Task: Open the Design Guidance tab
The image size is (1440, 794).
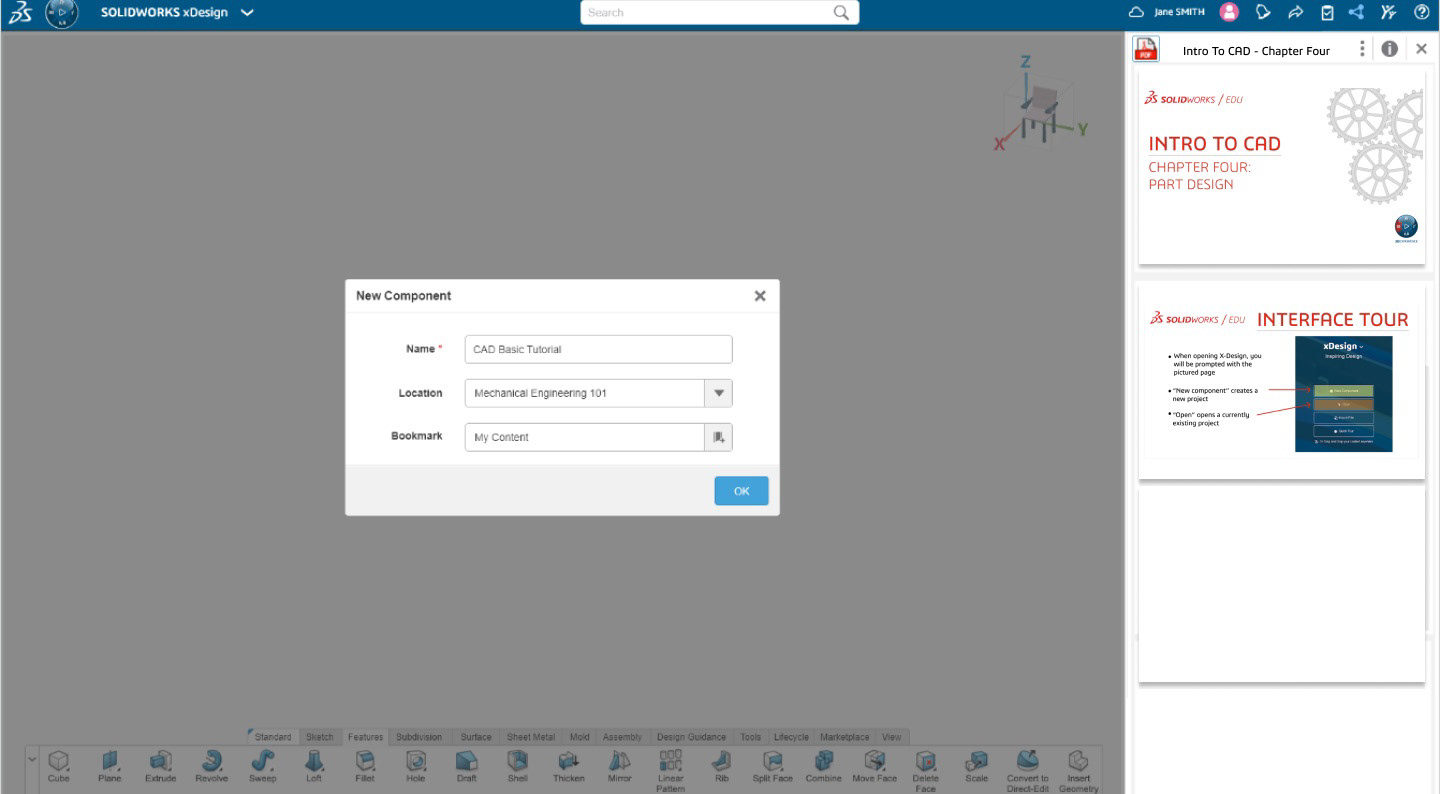Action: [x=691, y=737]
